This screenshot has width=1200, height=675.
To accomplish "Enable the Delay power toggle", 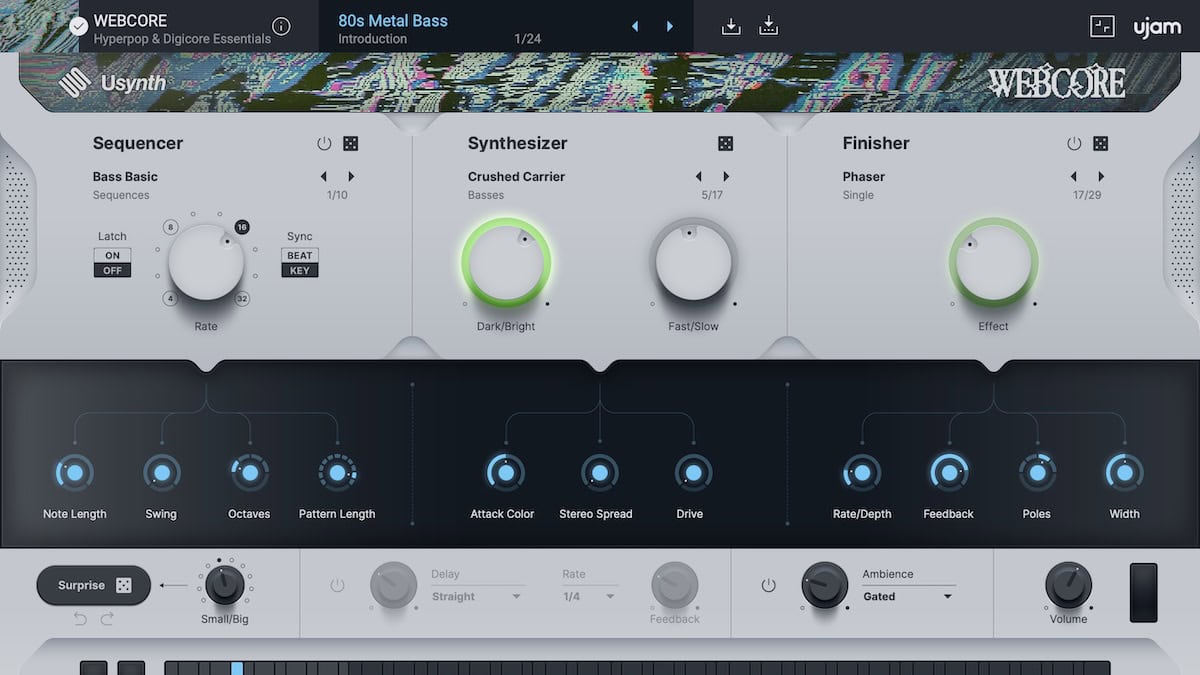I will tap(336, 585).
